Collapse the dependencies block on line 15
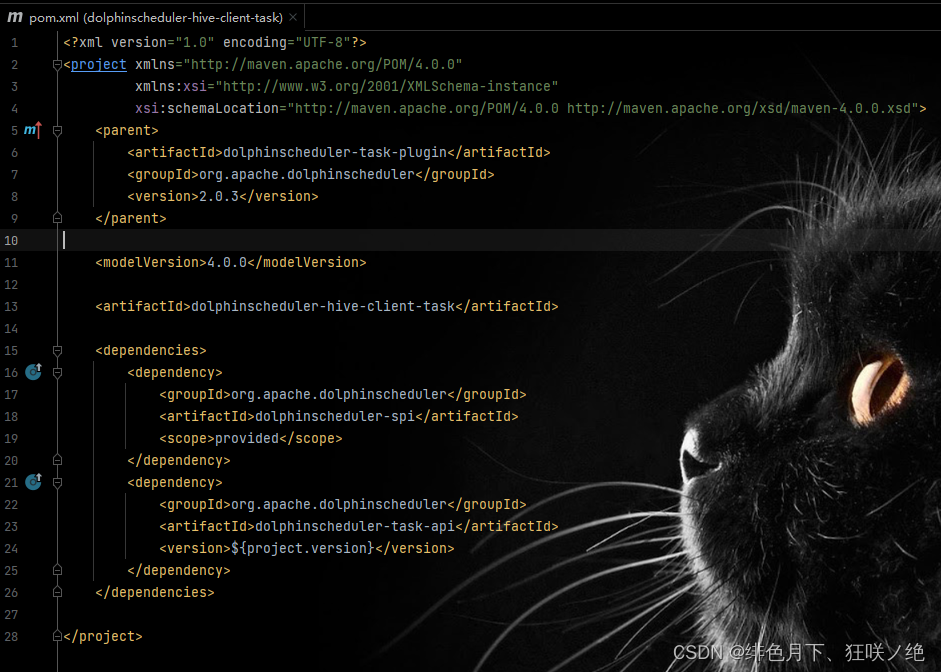Image resolution: width=941 pixels, height=672 pixels. [x=58, y=350]
